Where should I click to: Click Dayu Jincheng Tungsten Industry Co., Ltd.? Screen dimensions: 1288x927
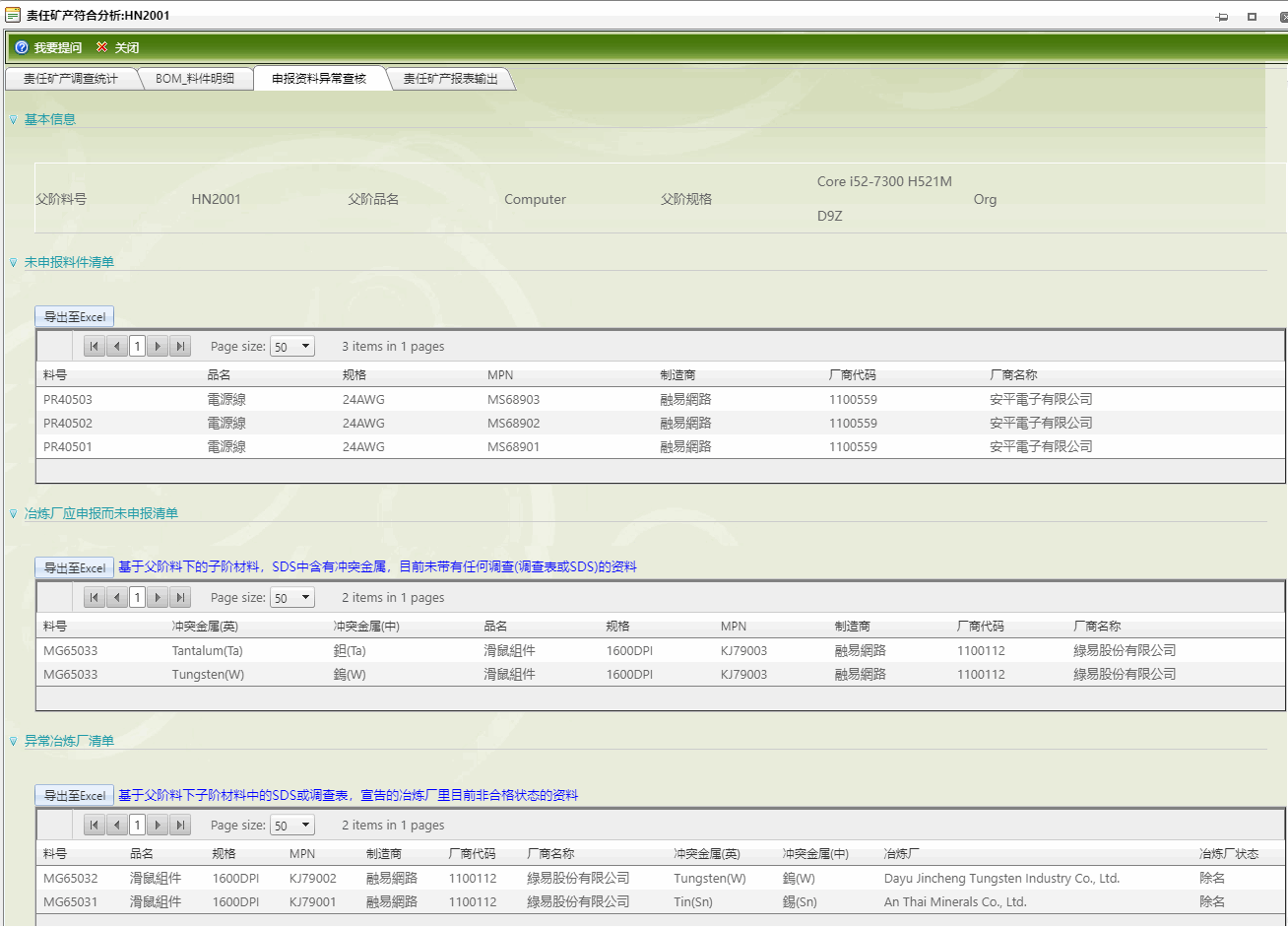click(x=1001, y=879)
